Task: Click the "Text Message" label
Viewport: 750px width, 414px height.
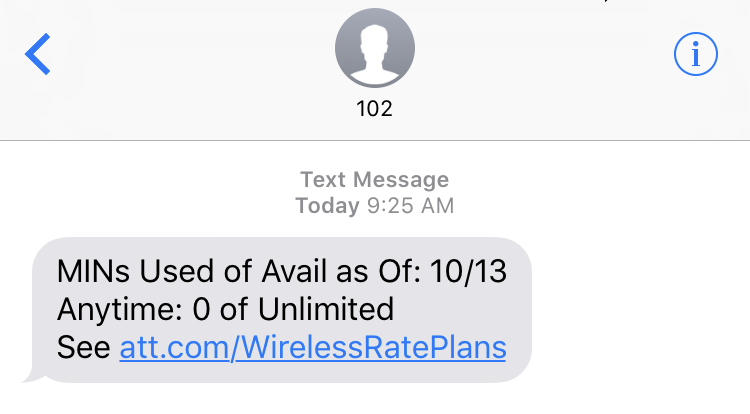Action: [375, 181]
